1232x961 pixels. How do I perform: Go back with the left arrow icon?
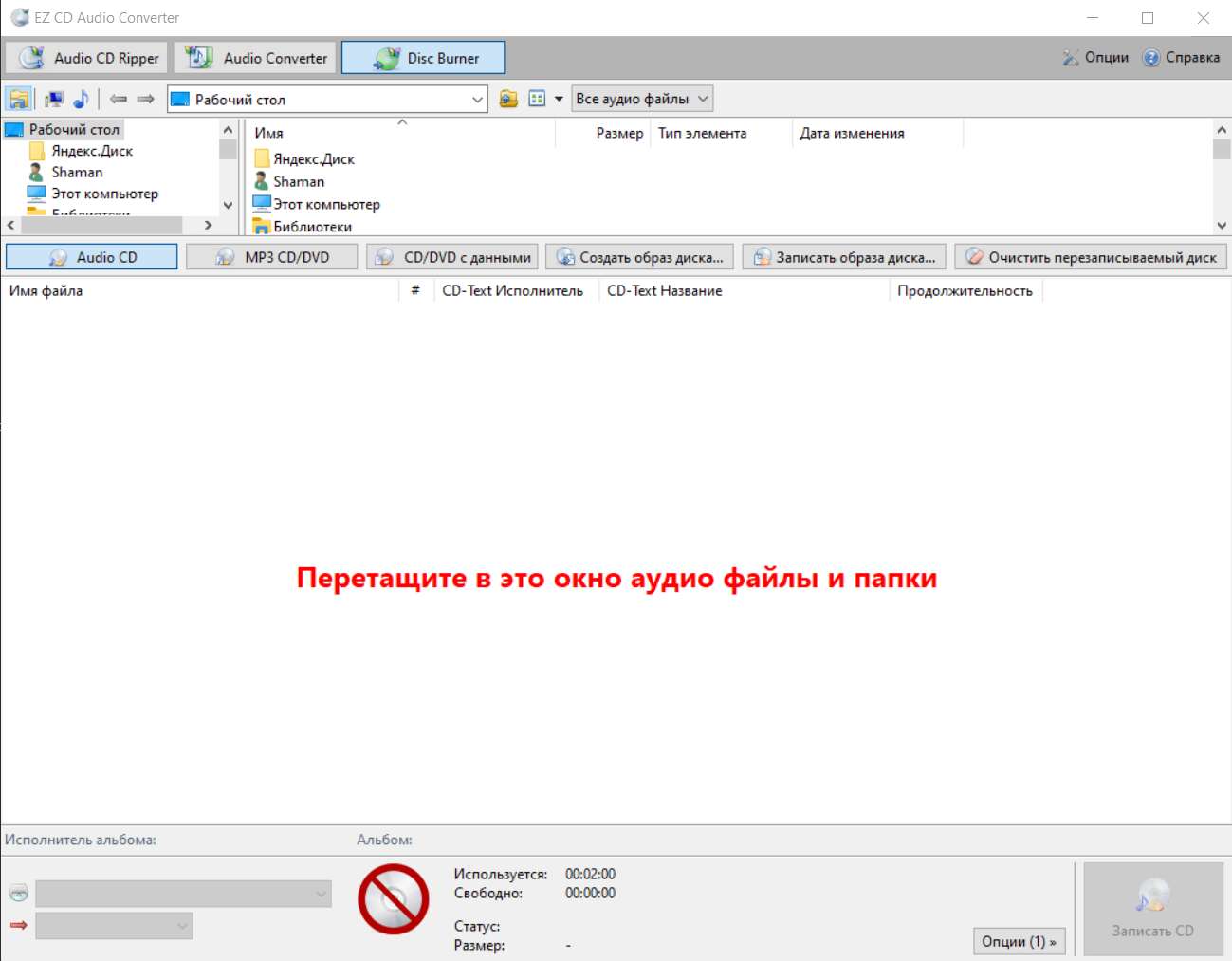coord(119,99)
